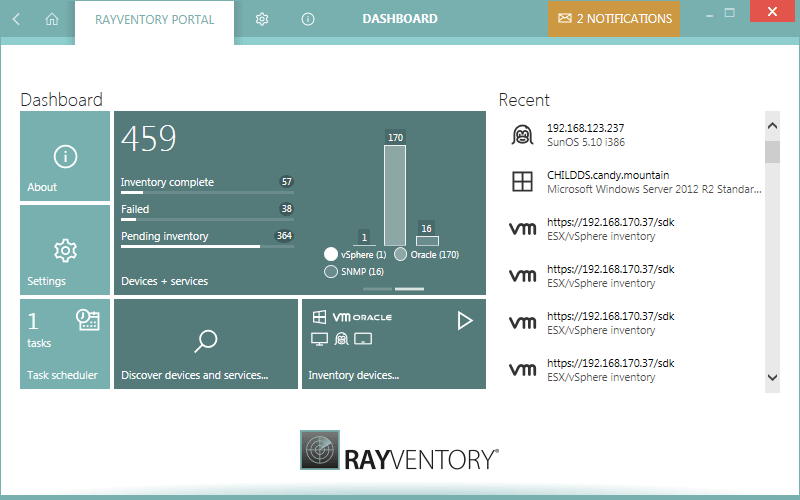Click the chart bar labeled 1

click(364, 245)
